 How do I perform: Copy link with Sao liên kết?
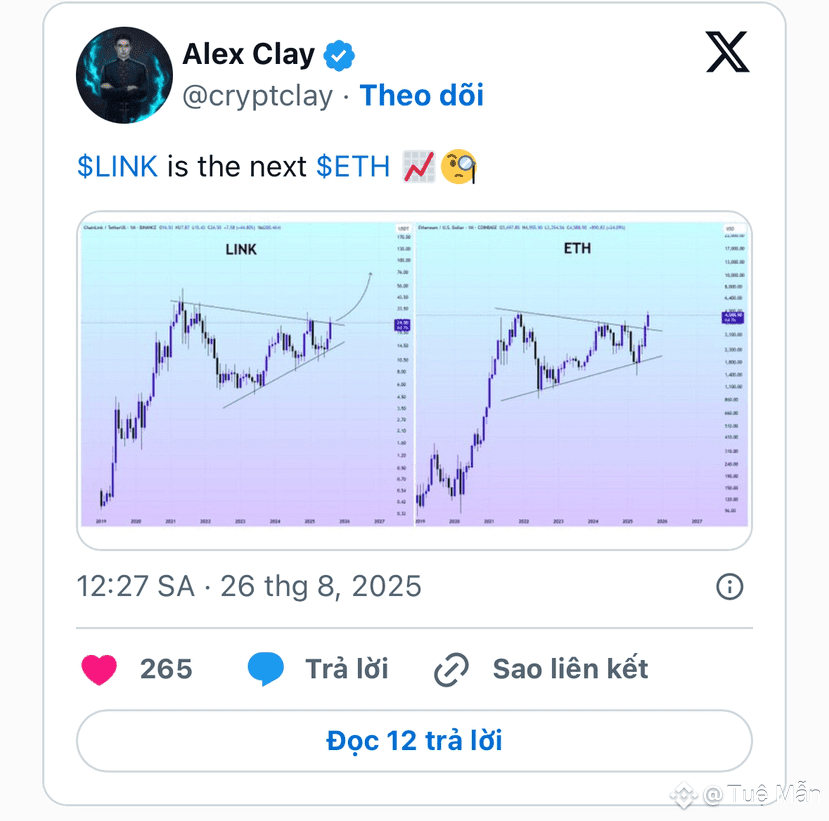(570, 669)
